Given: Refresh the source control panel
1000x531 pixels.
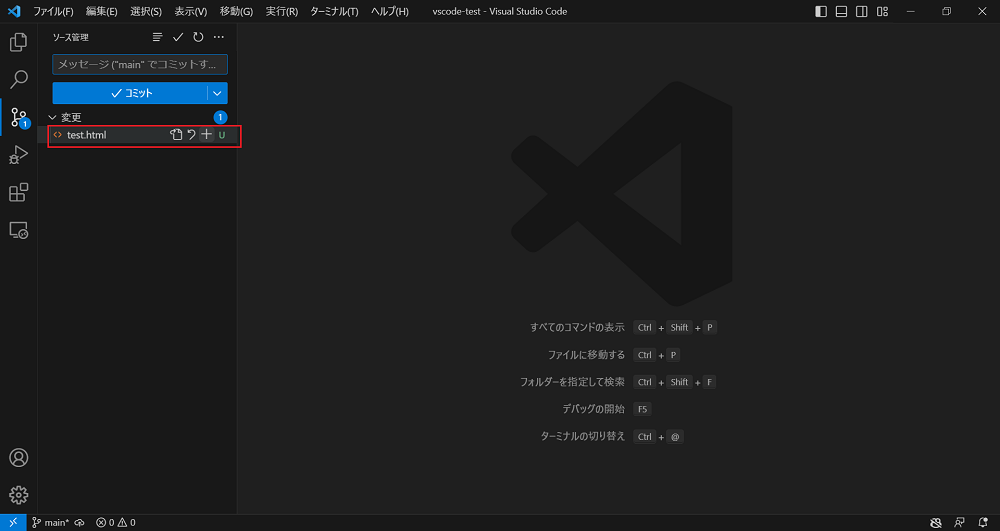Looking at the screenshot, I should point(198,37).
